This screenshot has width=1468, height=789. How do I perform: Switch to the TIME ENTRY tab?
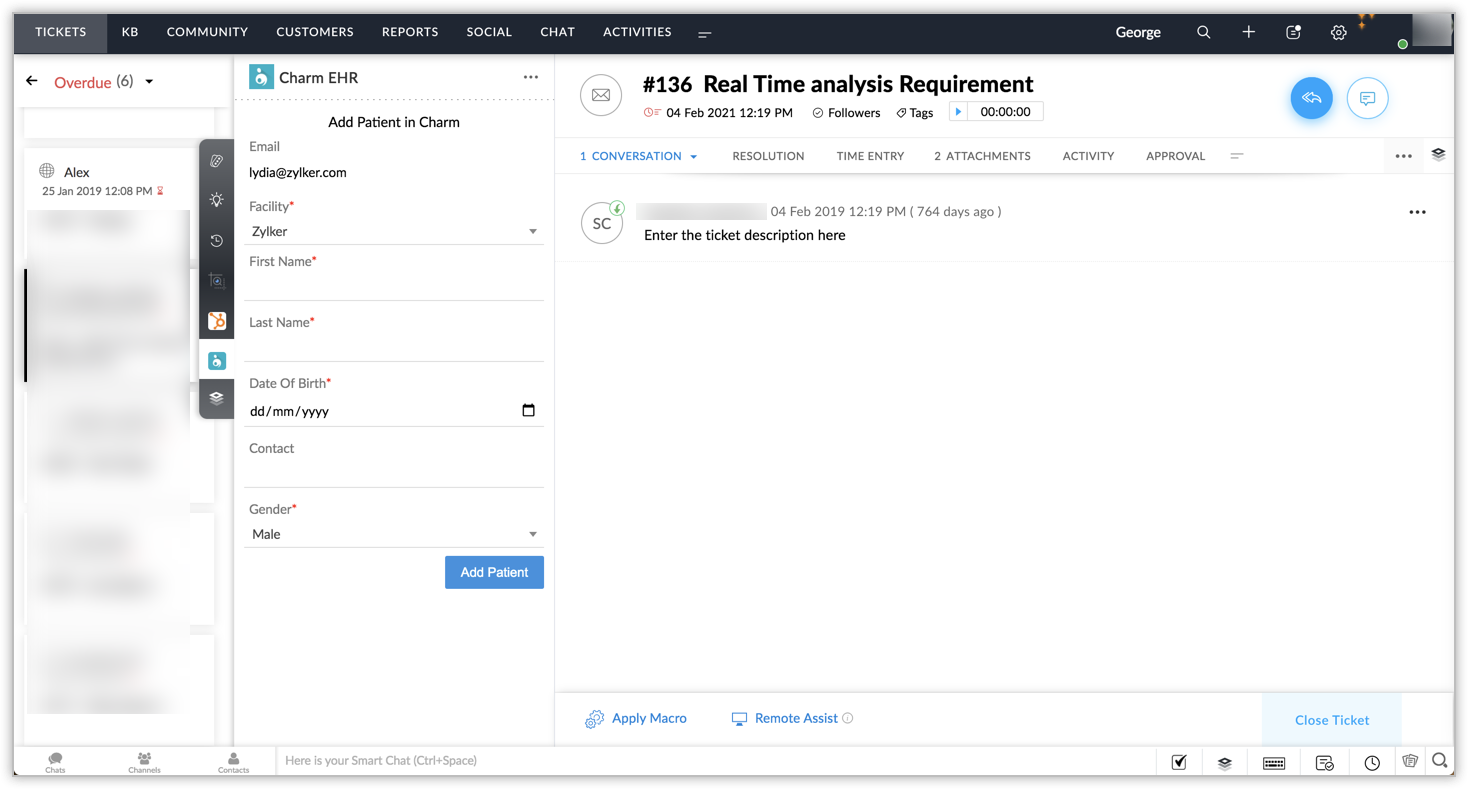(x=870, y=156)
